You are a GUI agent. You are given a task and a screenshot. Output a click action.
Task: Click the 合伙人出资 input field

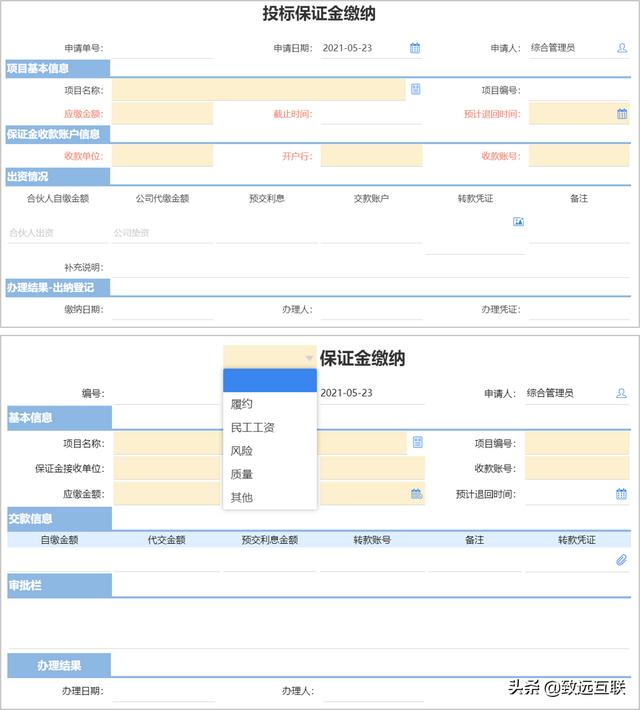tap(55, 233)
